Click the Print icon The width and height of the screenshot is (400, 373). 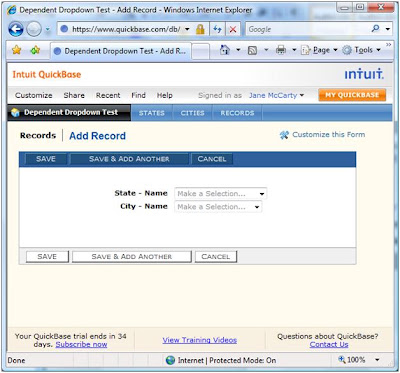pyautogui.click(x=281, y=50)
